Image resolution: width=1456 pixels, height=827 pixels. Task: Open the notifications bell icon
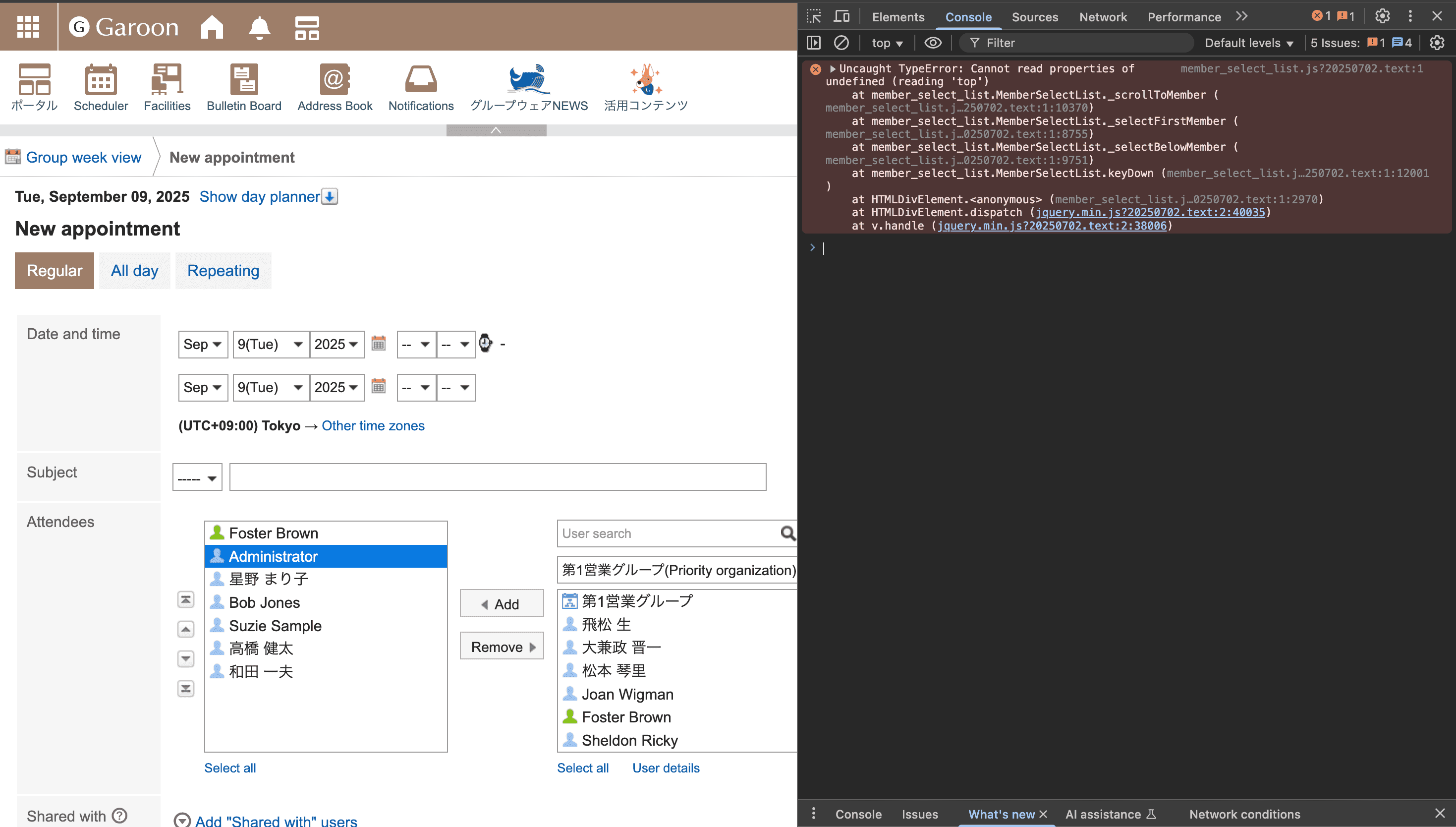point(259,27)
